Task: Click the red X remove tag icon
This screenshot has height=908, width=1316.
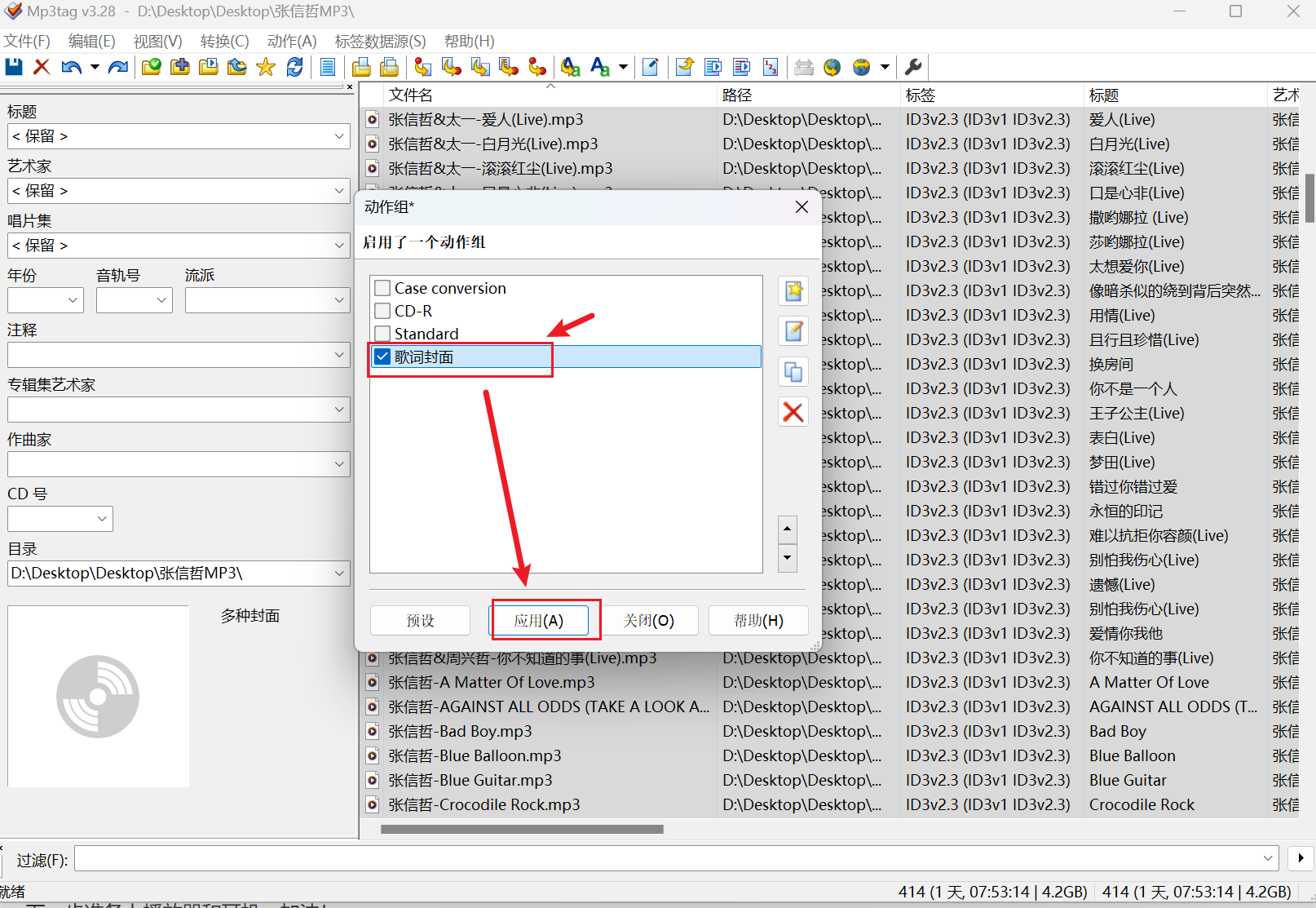Action: click(x=42, y=67)
